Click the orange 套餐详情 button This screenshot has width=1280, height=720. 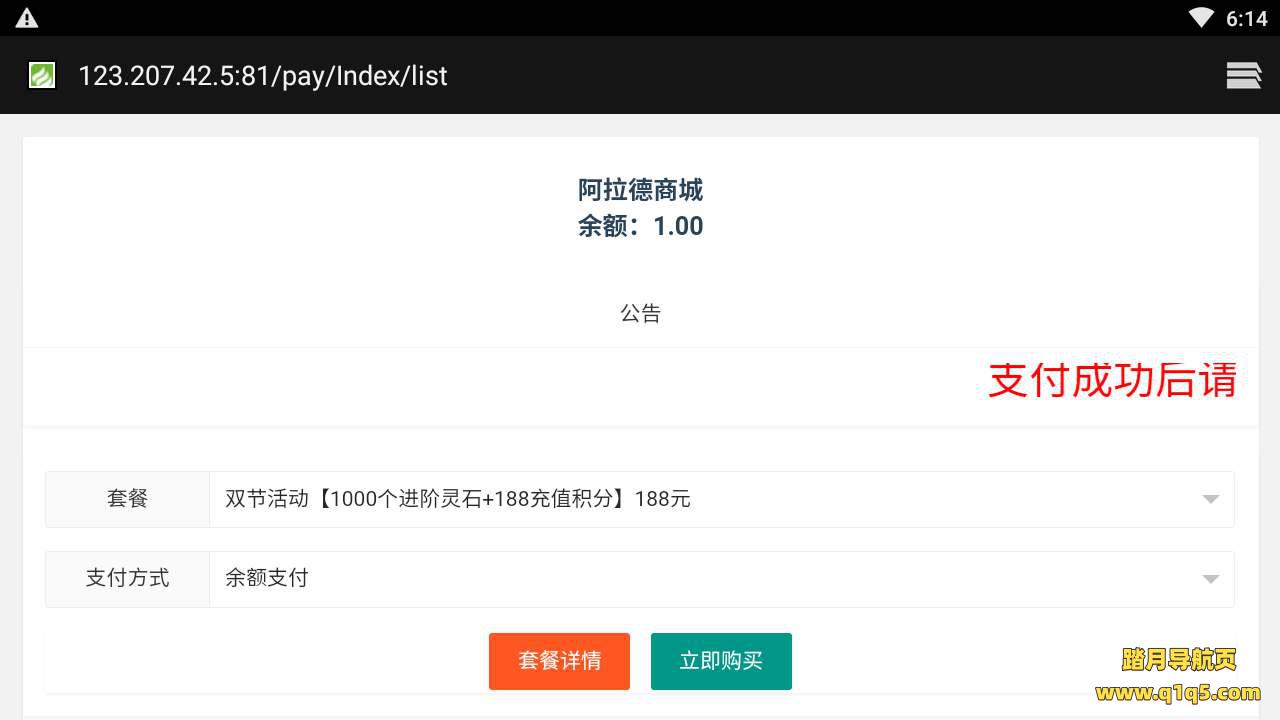[559, 661]
